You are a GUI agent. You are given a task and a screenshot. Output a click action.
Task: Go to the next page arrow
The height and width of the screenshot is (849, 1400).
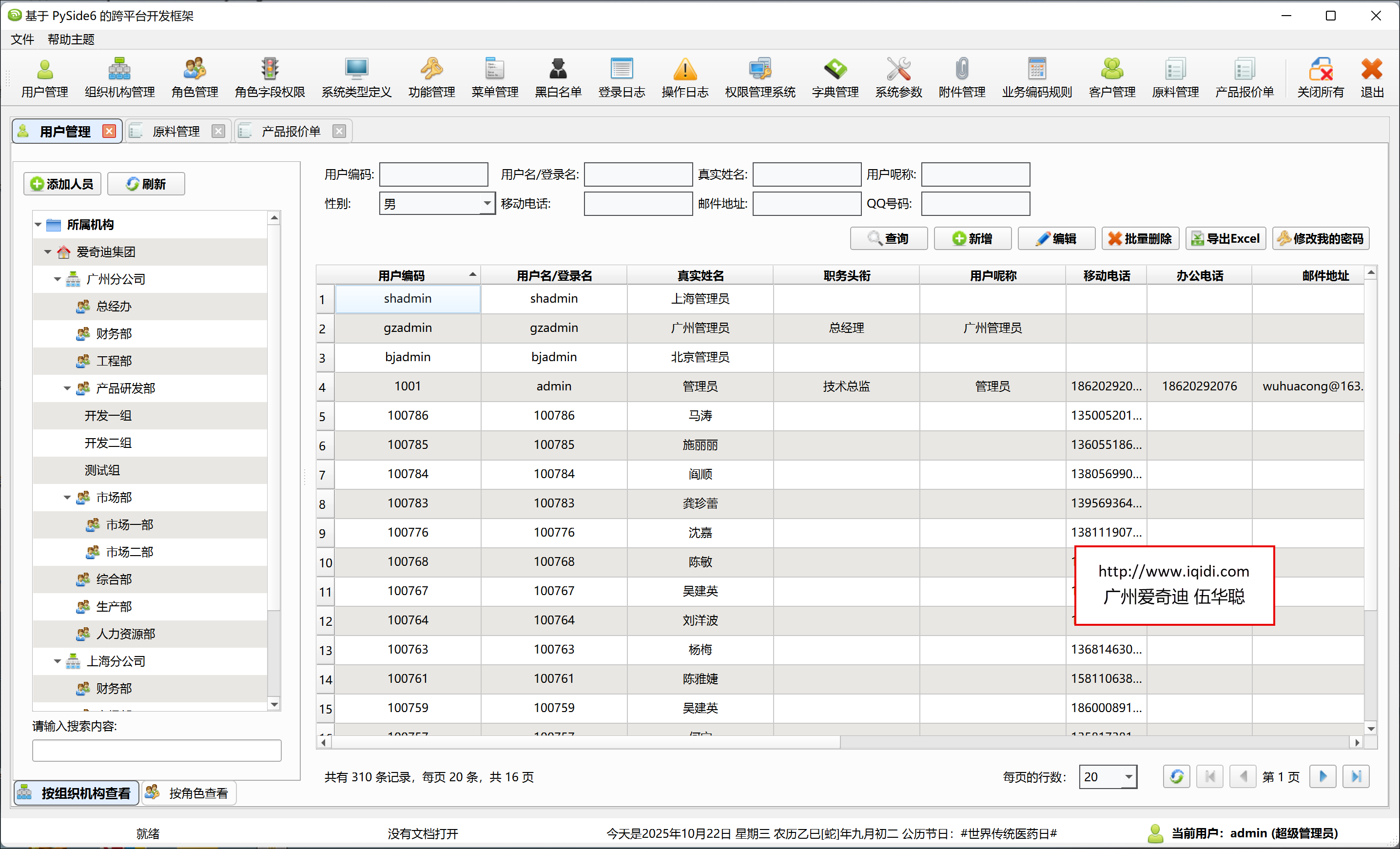(x=1322, y=776)
